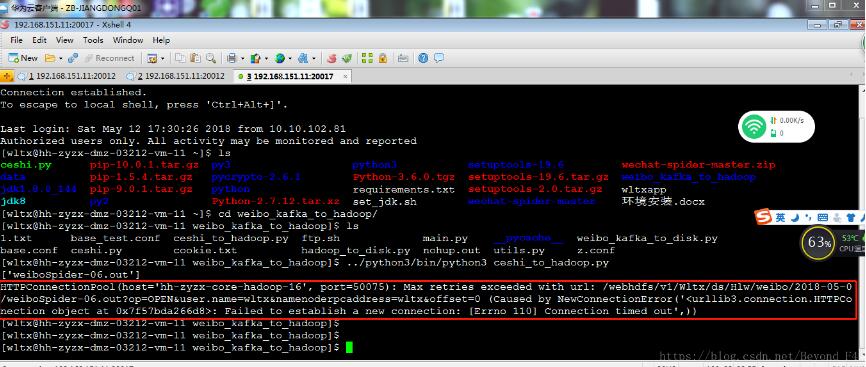866x367 pixels.
Task: Click the globe Encoding icon
Action: tap(279, 58)
